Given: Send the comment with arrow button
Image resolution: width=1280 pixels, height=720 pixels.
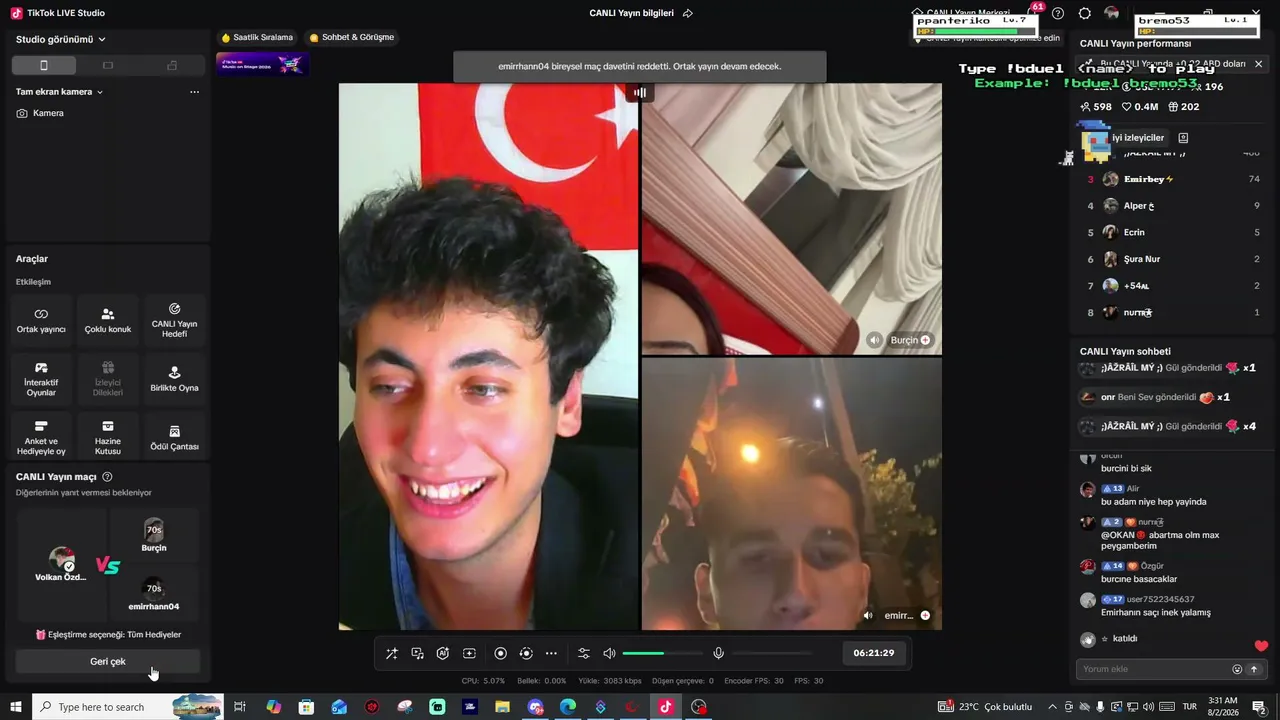Looking at the screenshot, I should click(x=1254, y=669).
